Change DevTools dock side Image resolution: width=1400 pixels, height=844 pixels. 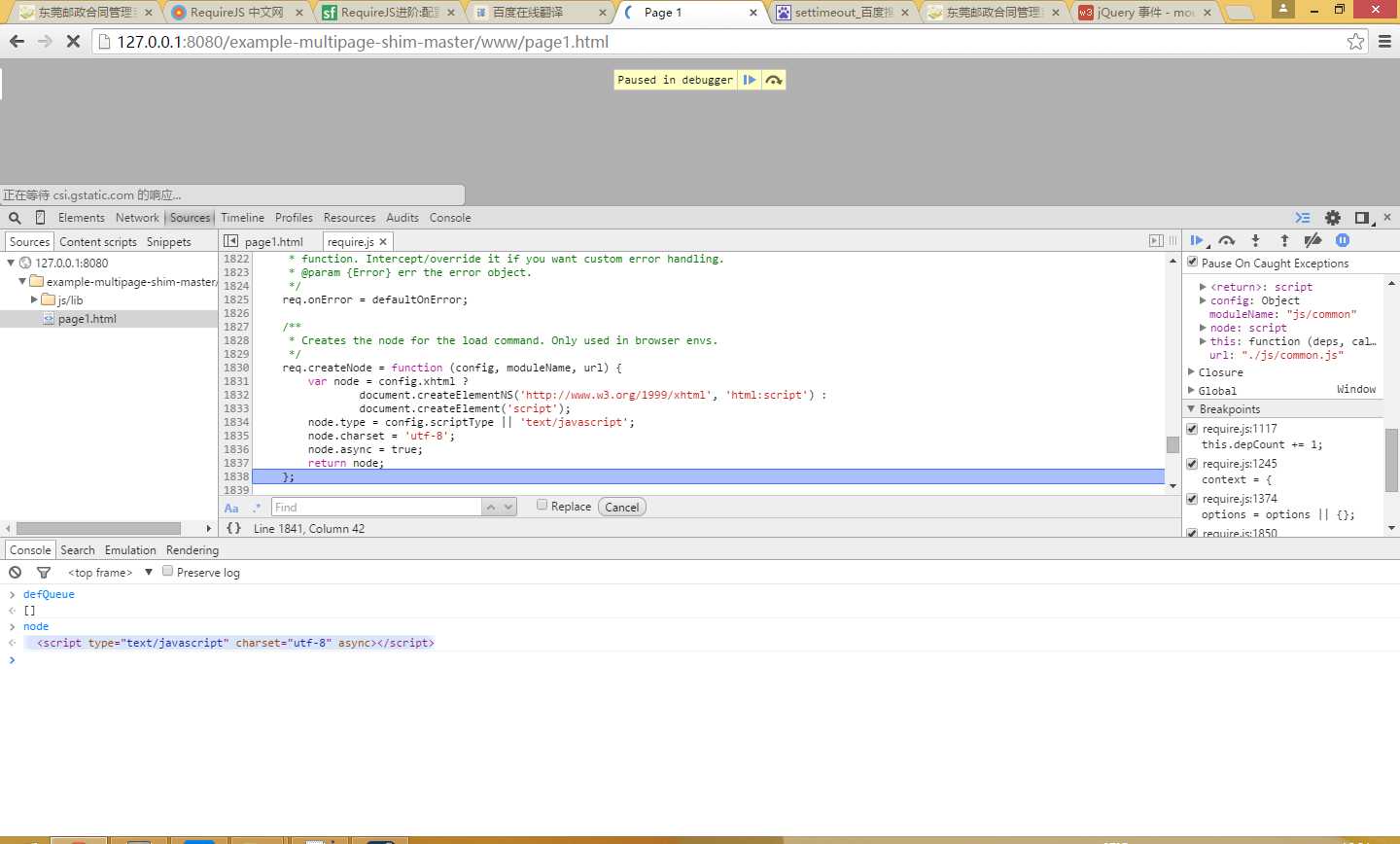(1364, 218)
